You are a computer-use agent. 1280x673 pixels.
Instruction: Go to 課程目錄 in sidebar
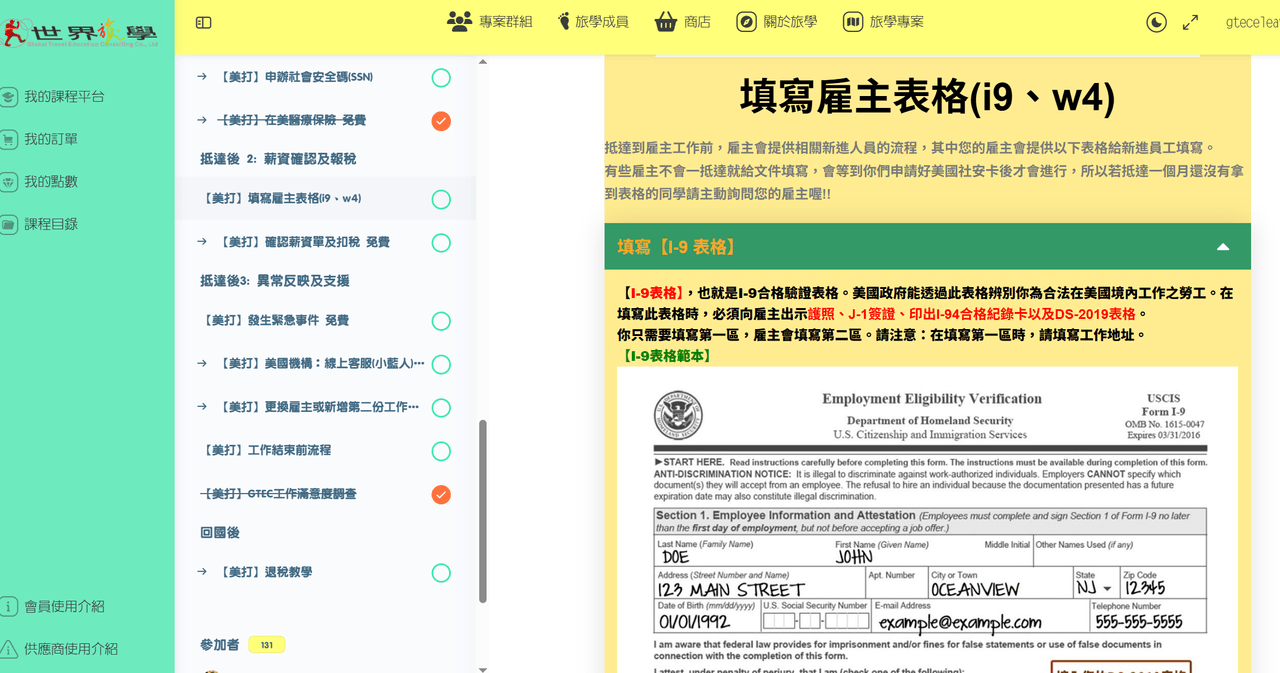(51, 224)
